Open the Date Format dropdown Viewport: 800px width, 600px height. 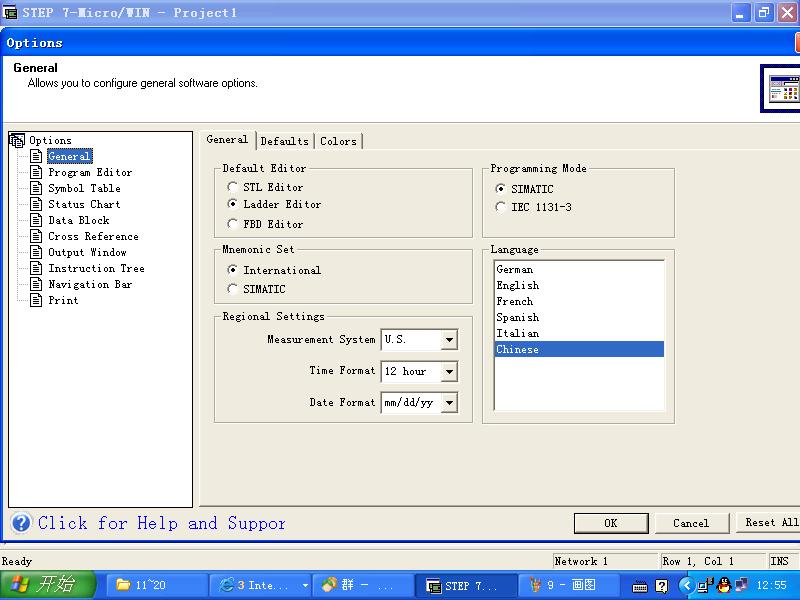(x=449, y=403)
